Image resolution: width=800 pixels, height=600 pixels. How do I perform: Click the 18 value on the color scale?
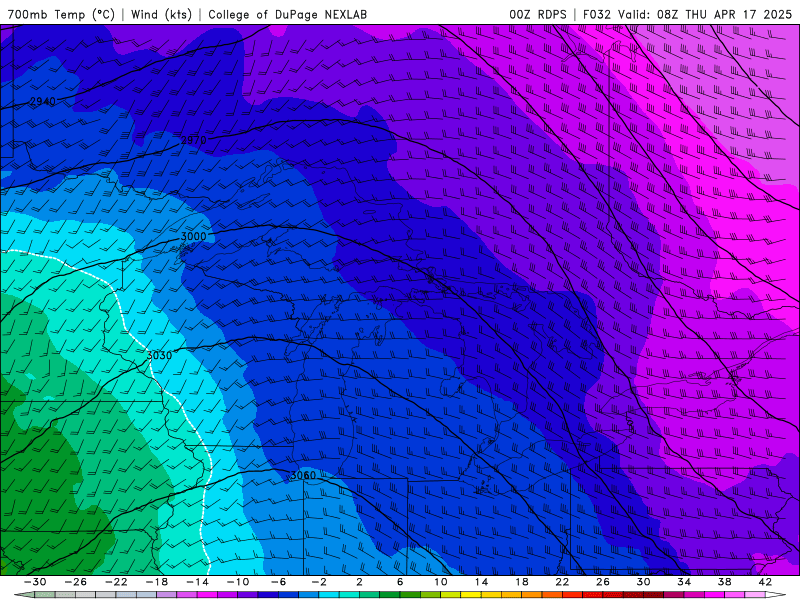(x=521, y=582)
